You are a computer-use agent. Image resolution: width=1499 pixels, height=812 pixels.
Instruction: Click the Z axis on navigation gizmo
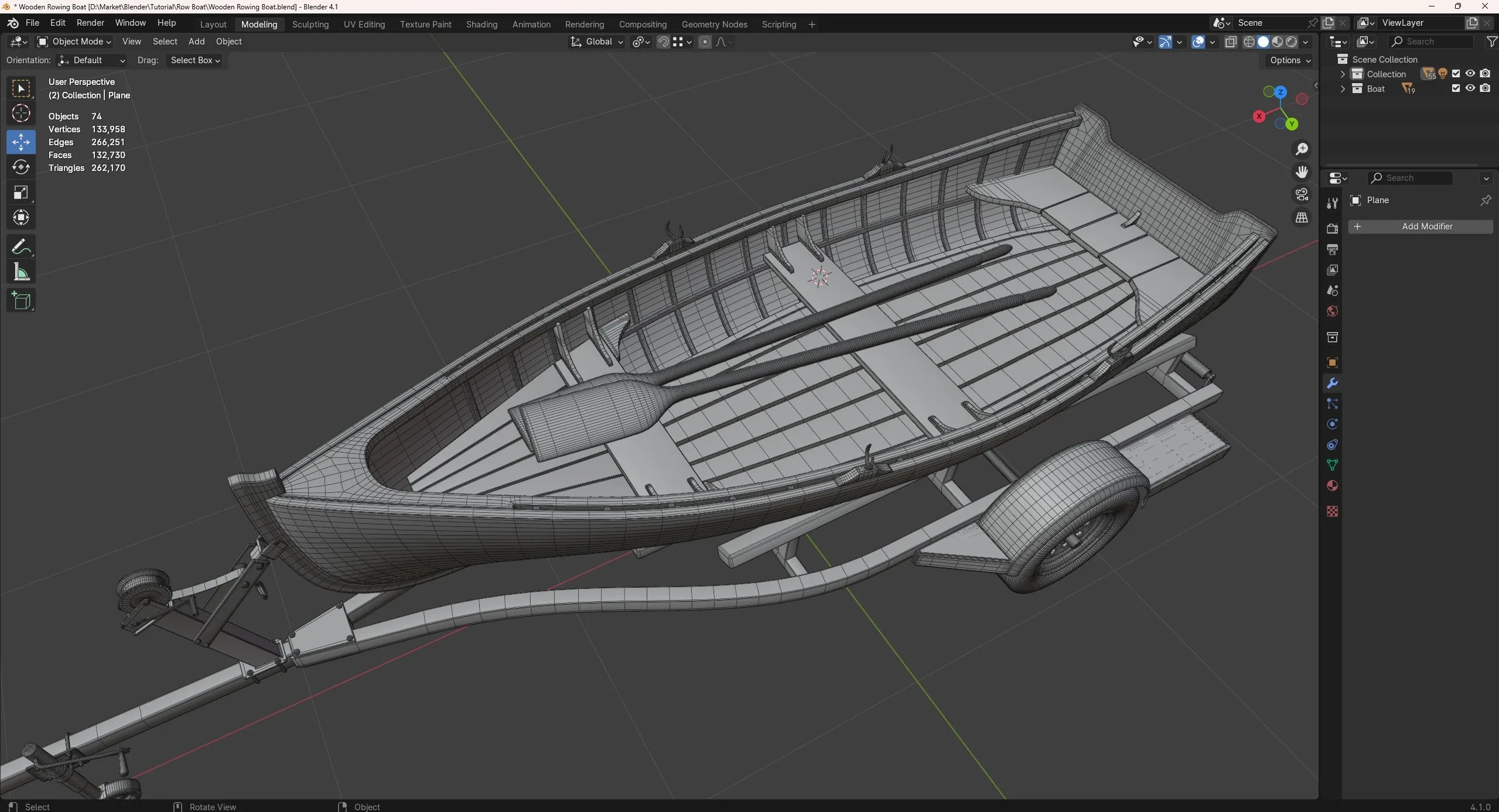(1281, 92)
